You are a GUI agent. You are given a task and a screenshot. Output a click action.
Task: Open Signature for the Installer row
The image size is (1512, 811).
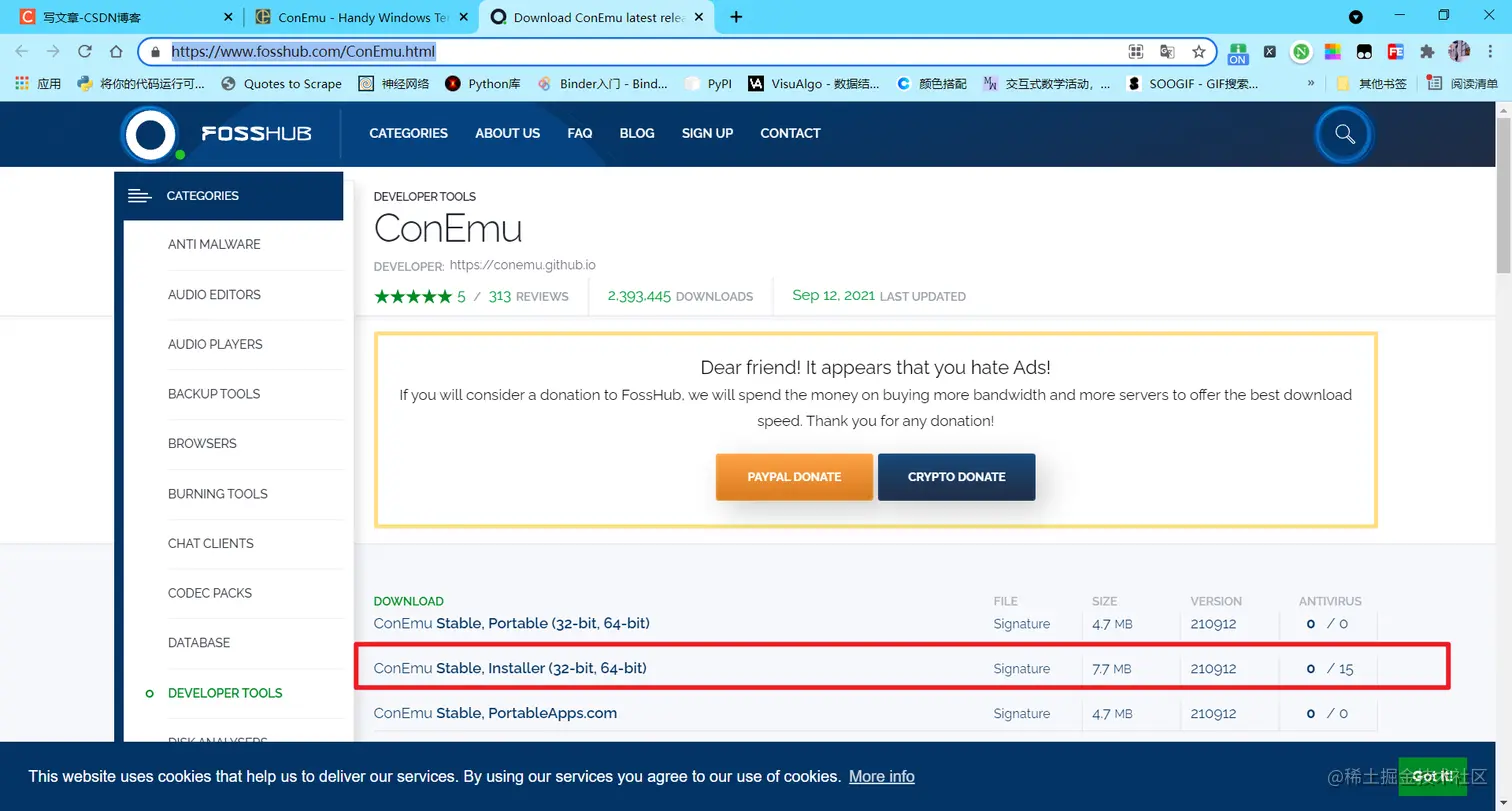(1022, 669)
